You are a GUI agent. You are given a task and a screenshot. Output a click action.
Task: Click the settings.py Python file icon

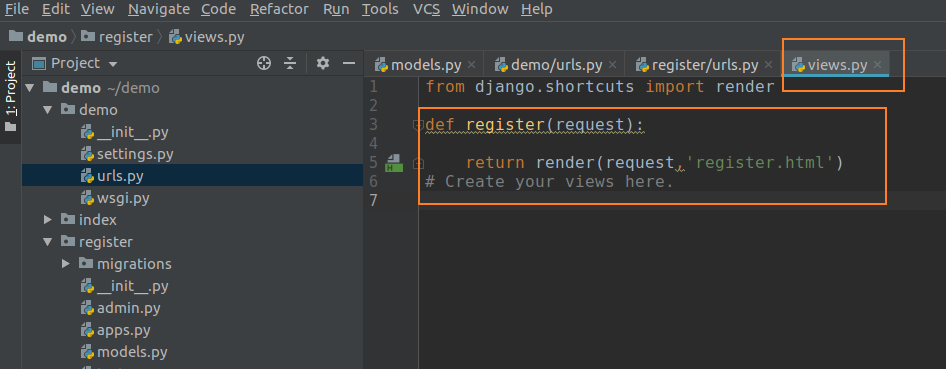click(x=87, y=154)
